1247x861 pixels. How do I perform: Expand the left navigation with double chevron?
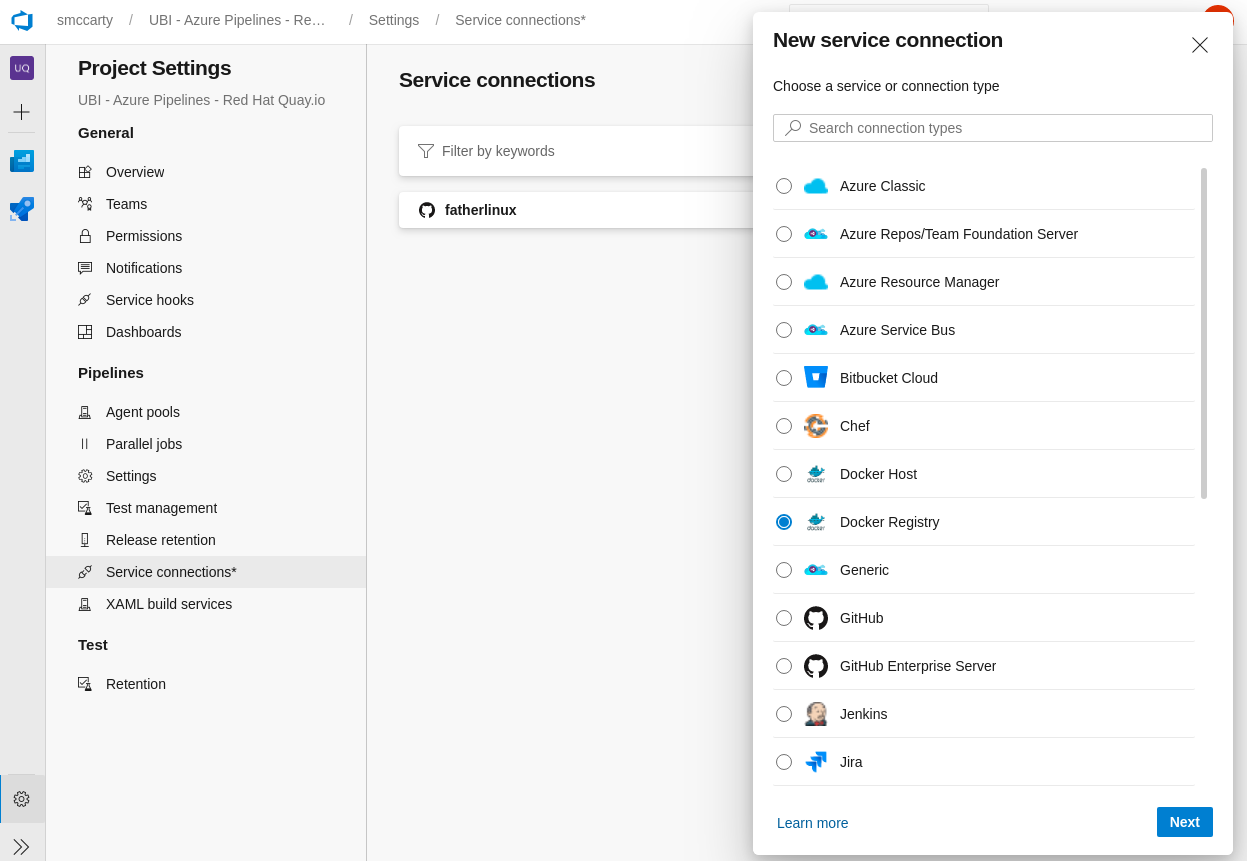pyautogui.click(x=21, y=847)
